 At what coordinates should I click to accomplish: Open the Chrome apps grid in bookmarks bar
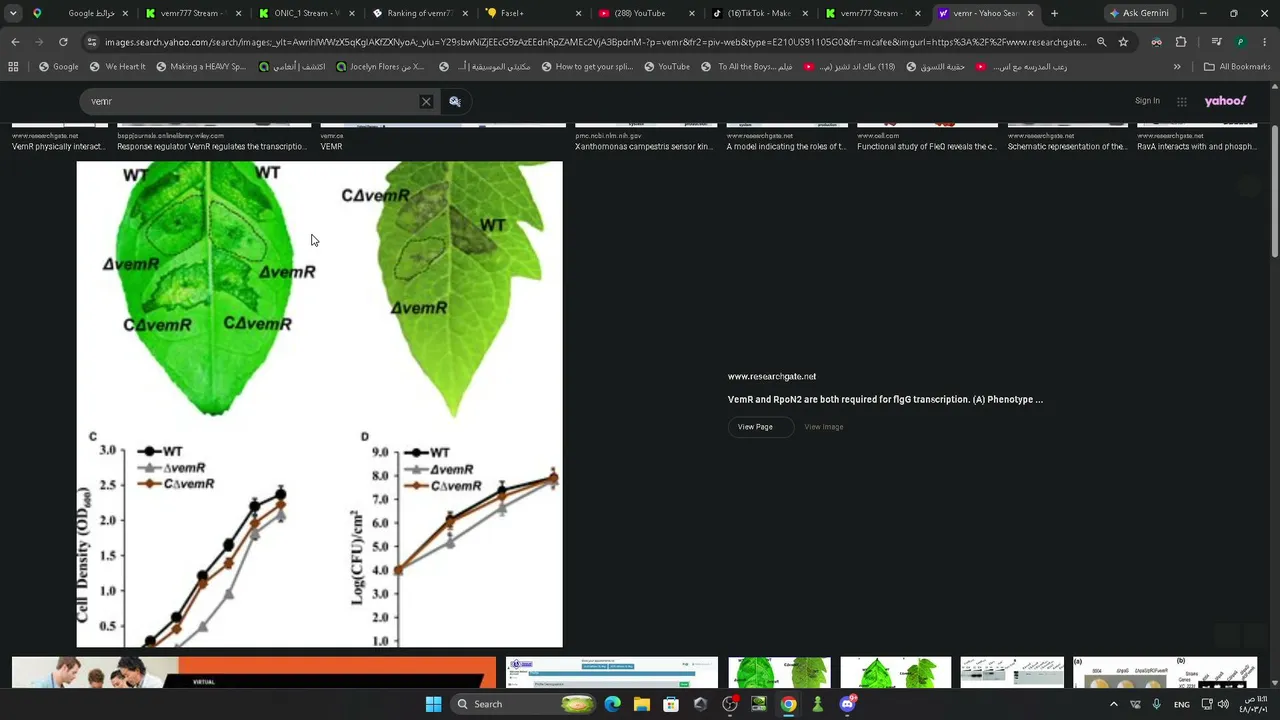click(13, 67)
